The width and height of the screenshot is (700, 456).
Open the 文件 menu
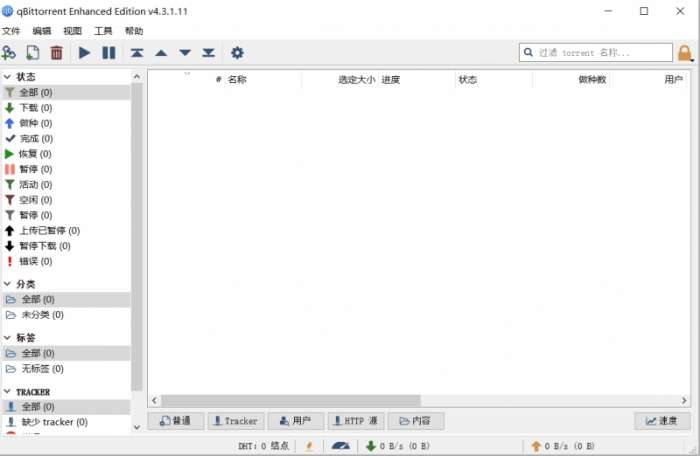click(x=11, y=31)
